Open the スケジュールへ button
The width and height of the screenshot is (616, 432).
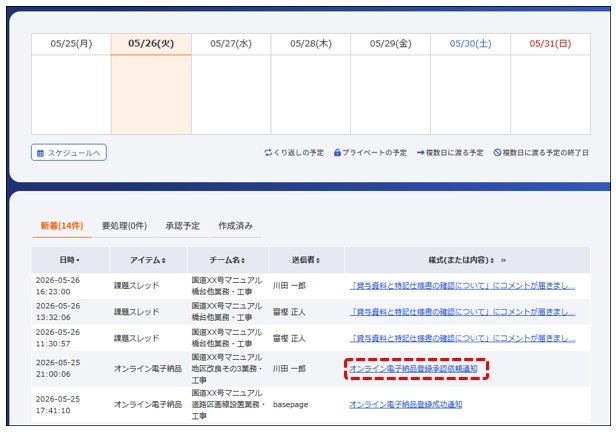click(x=69, y=153)
